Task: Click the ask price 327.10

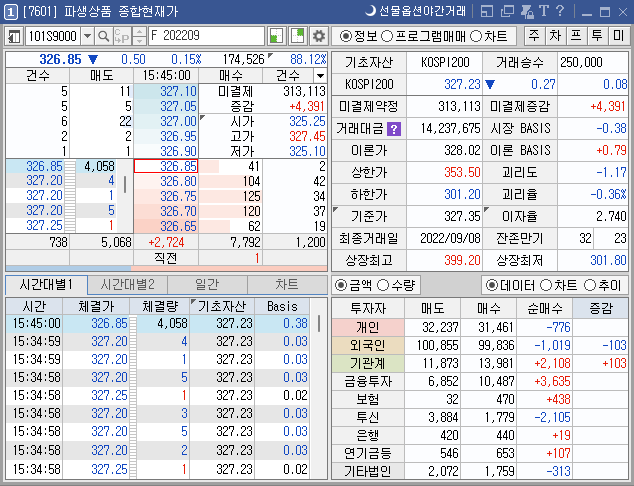Action: (166, 91)
